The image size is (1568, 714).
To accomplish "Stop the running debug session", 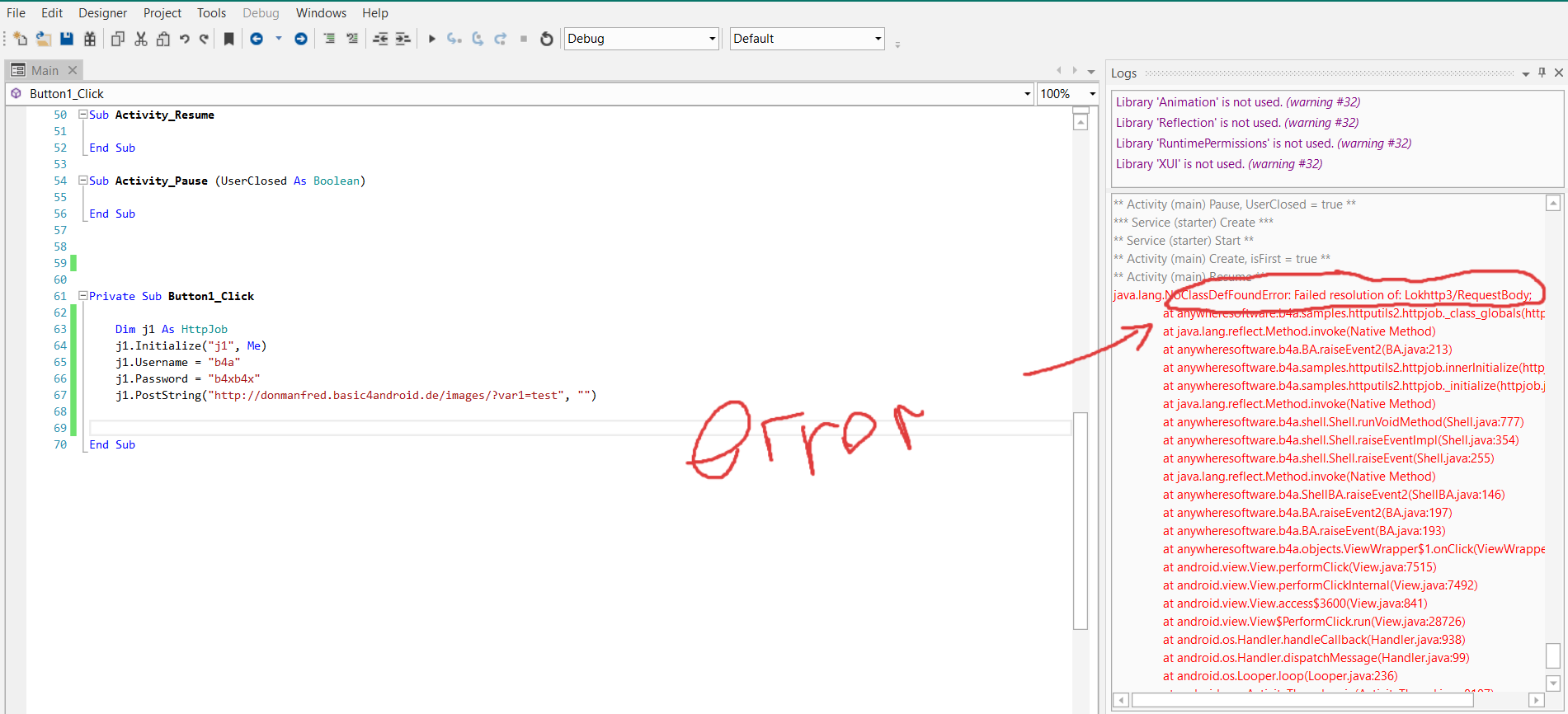I will point(524,39).
